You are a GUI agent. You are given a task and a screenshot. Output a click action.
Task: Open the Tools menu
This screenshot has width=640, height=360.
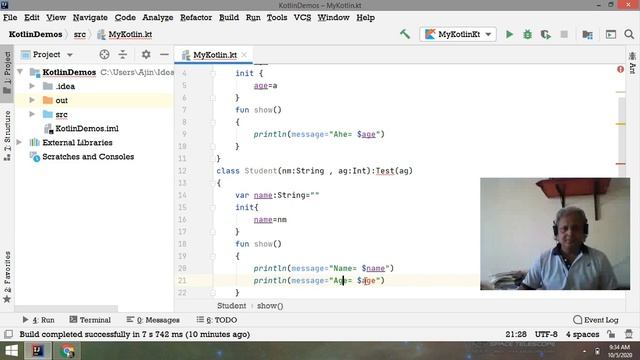(x=277, y=18)
